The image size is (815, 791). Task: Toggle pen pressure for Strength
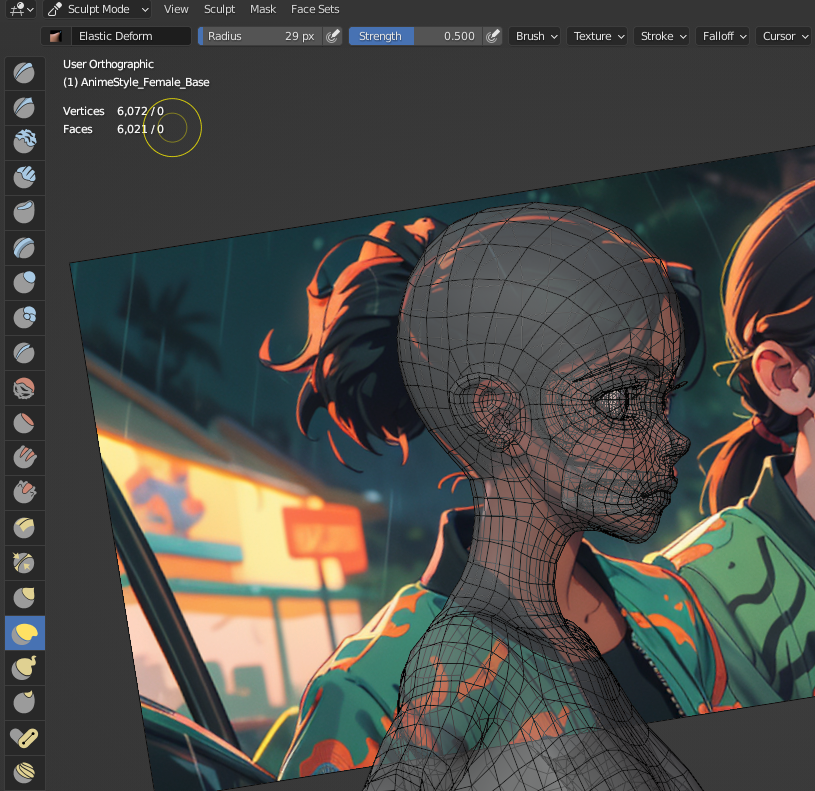point(492,36)
